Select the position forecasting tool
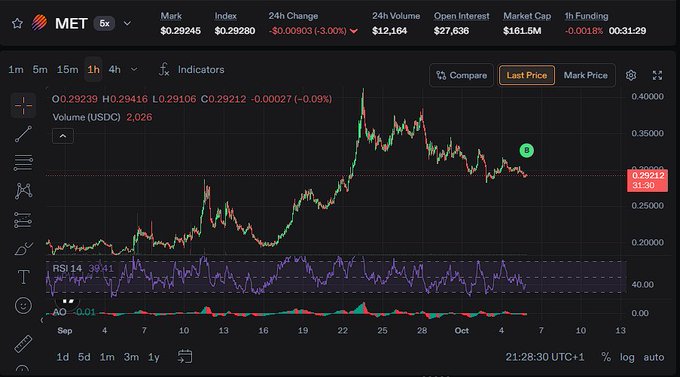680x377 pixels. pos(23,220)
